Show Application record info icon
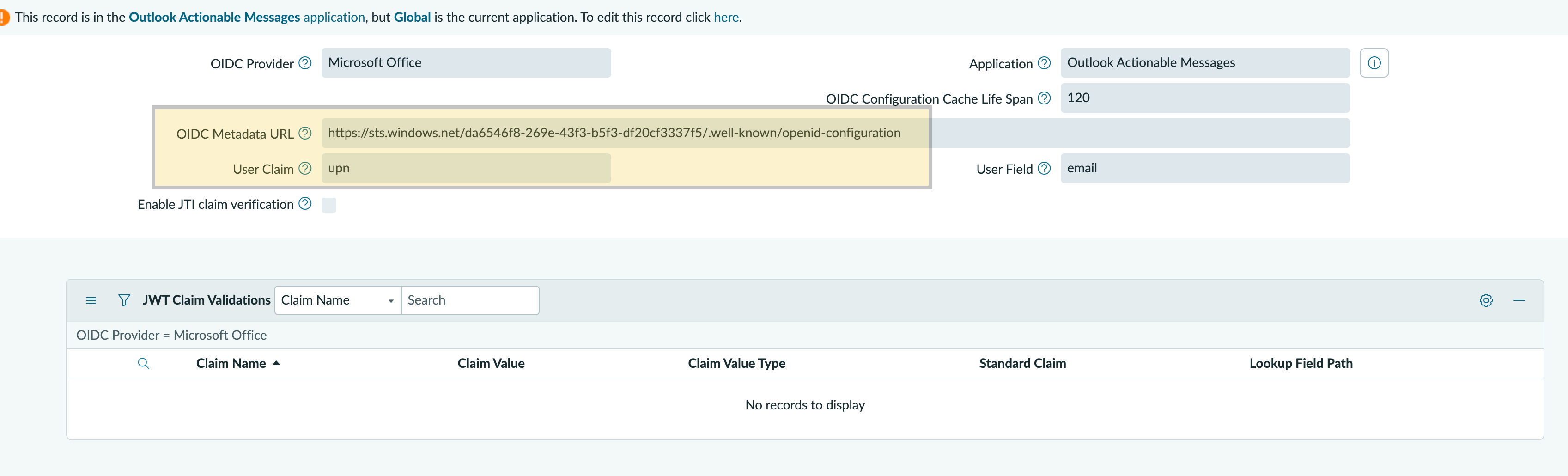1568x476 pixels. click(1374, 63)
